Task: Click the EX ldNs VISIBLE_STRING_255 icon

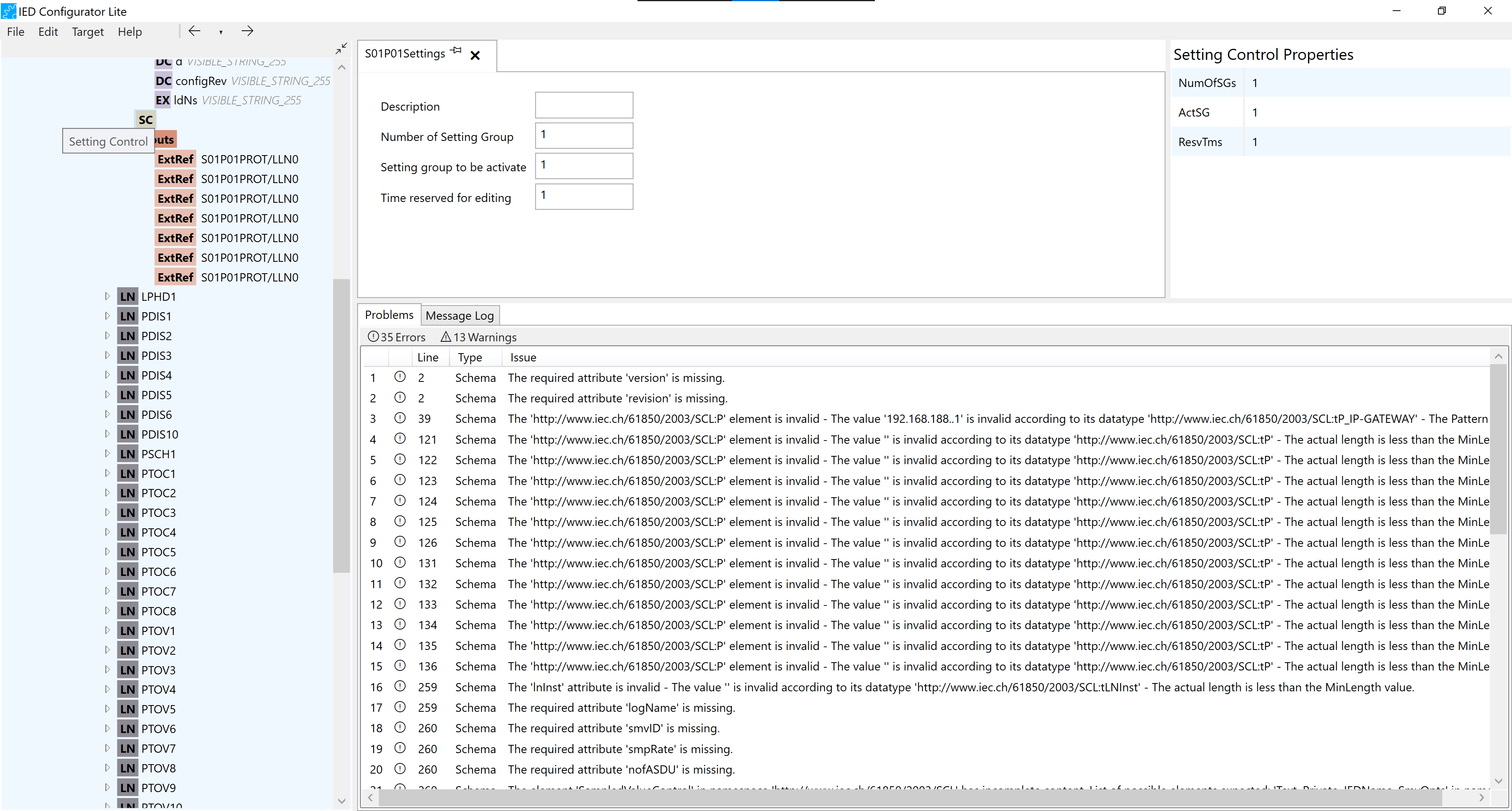Action: pos(163,100)
